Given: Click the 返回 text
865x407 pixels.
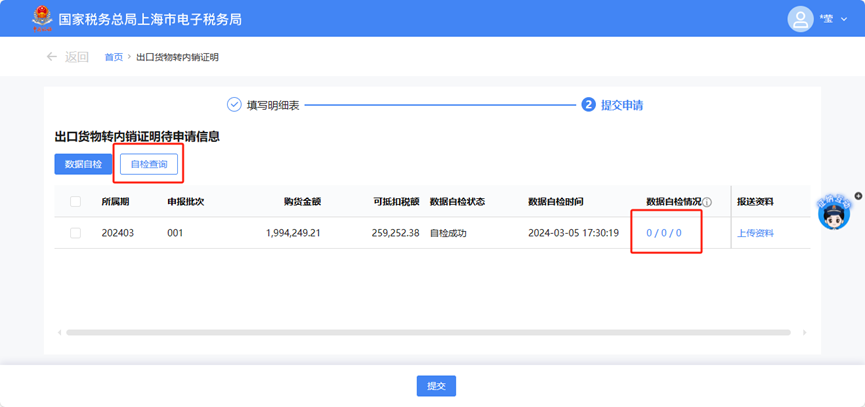Looking at the screenshot, I should (x=77, y=57).
